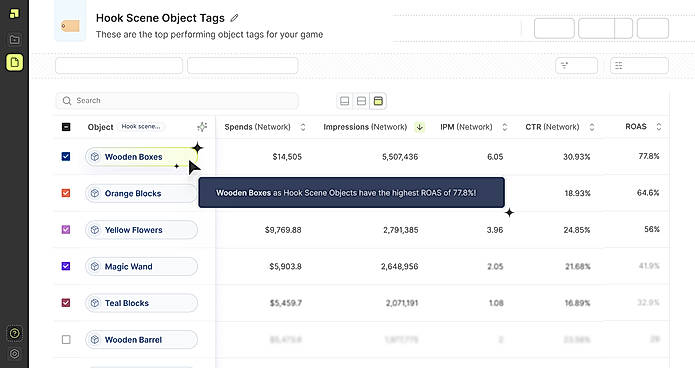Open the folder icon in sidebar
The width and height of the screenshot is (695, 368).
14,39
